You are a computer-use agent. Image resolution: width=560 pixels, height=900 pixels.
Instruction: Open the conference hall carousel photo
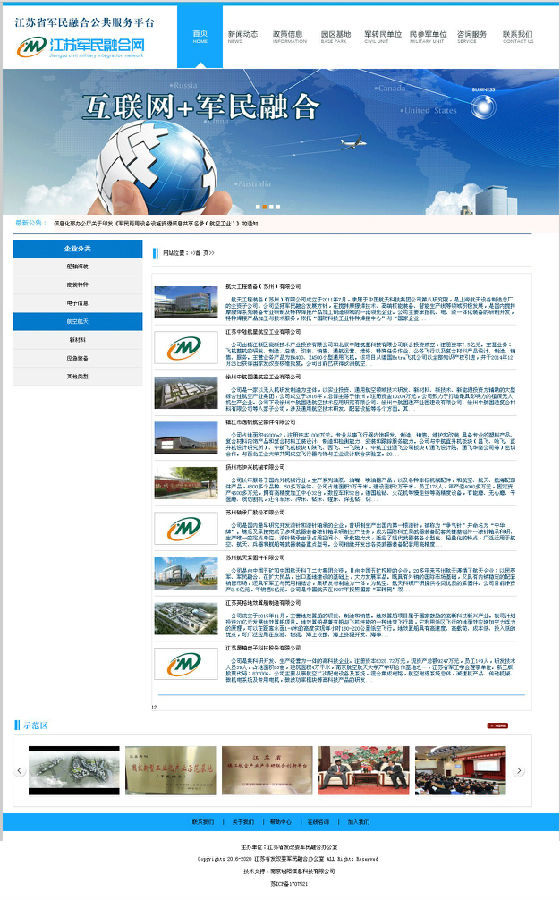pos(460,770)
